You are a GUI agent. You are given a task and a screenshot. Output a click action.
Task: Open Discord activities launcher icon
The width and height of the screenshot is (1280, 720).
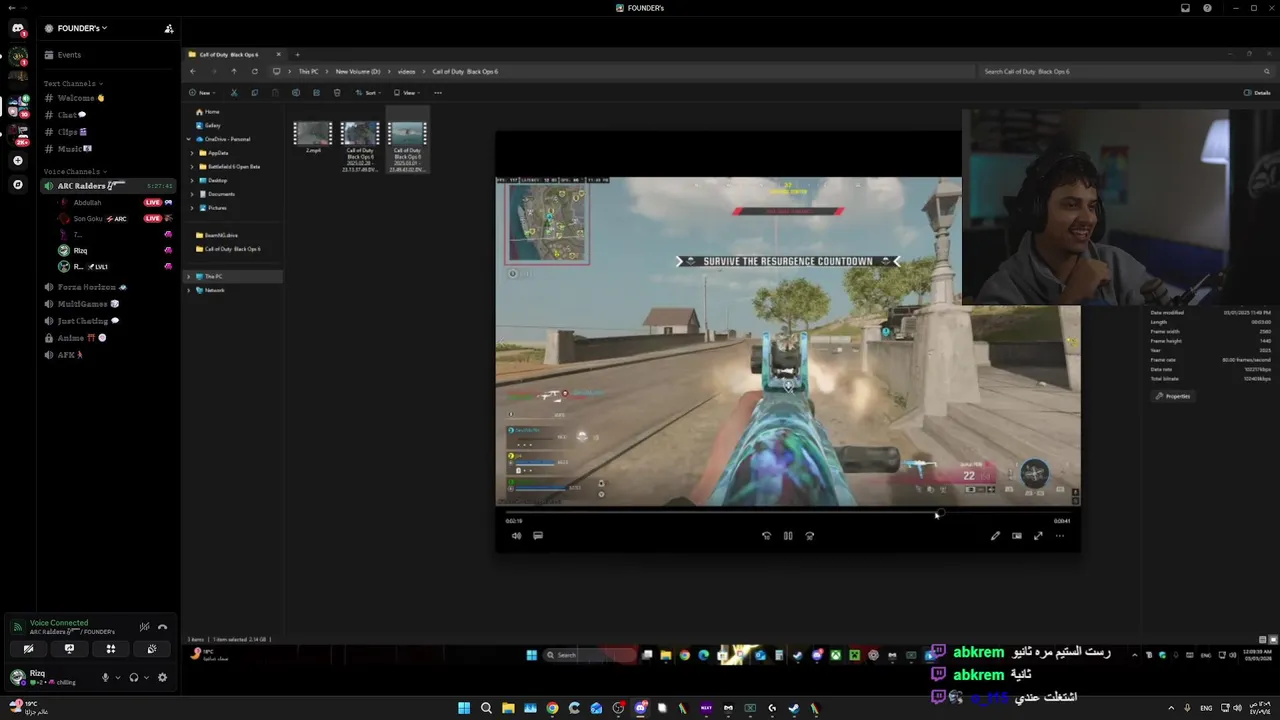(x=111, y=648)
